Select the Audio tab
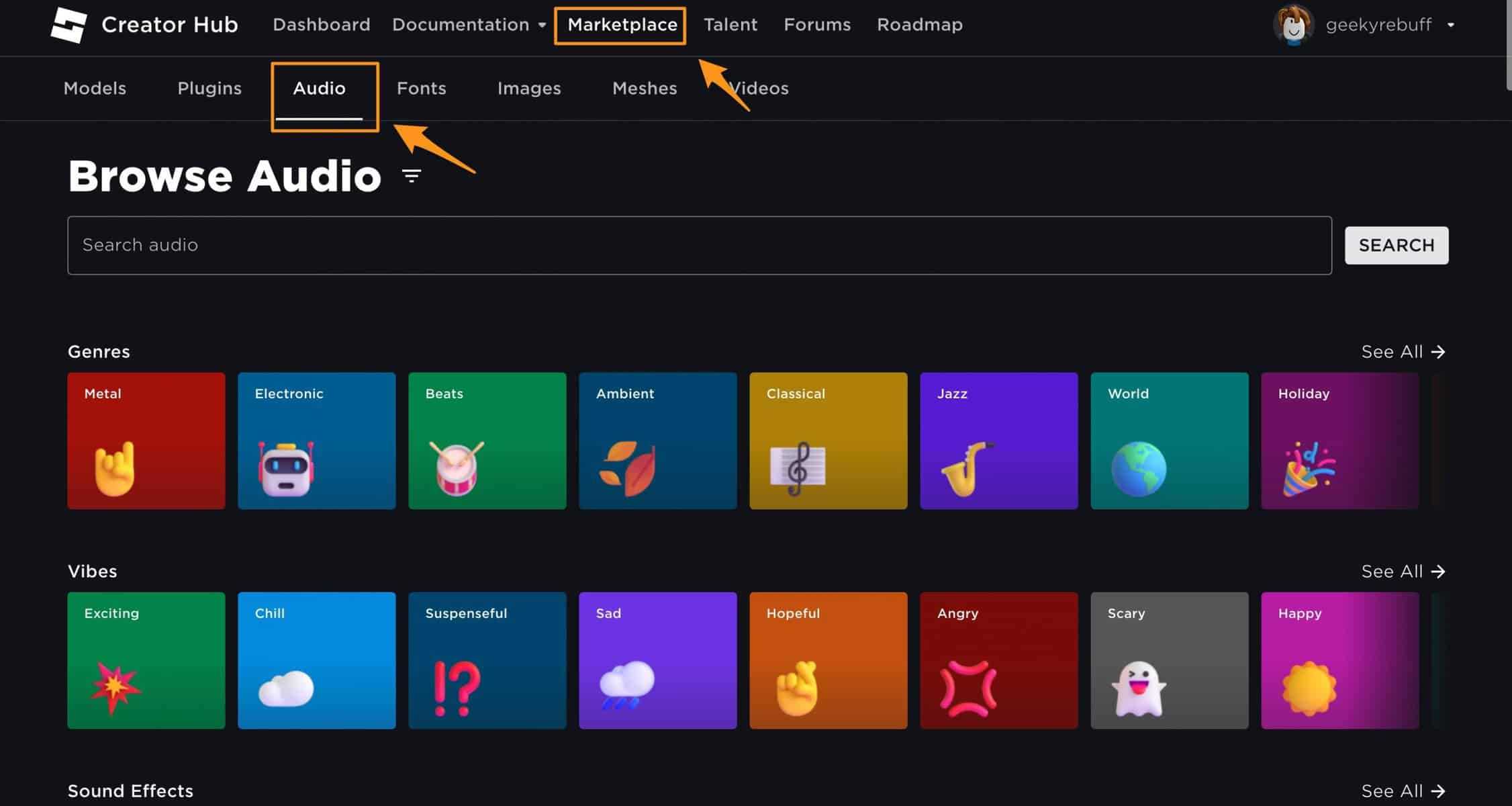This screenshot has width=1512, height=806. point(319,88)
